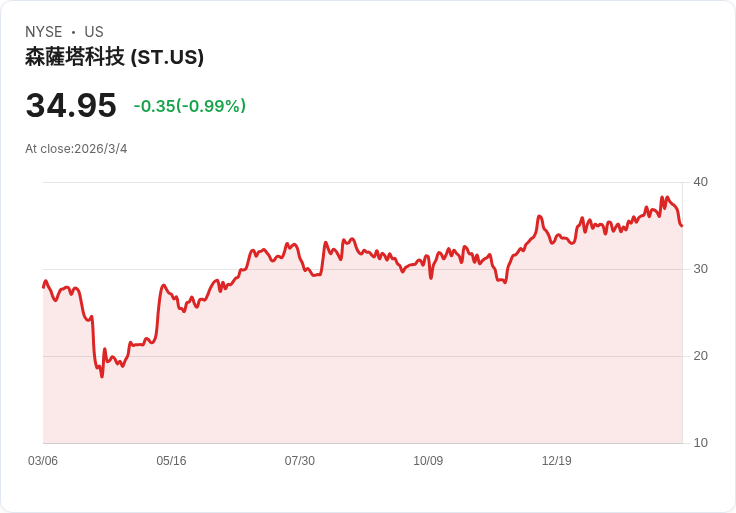
Task: Click the 20 value on price axis
Action: pos(700,356)
